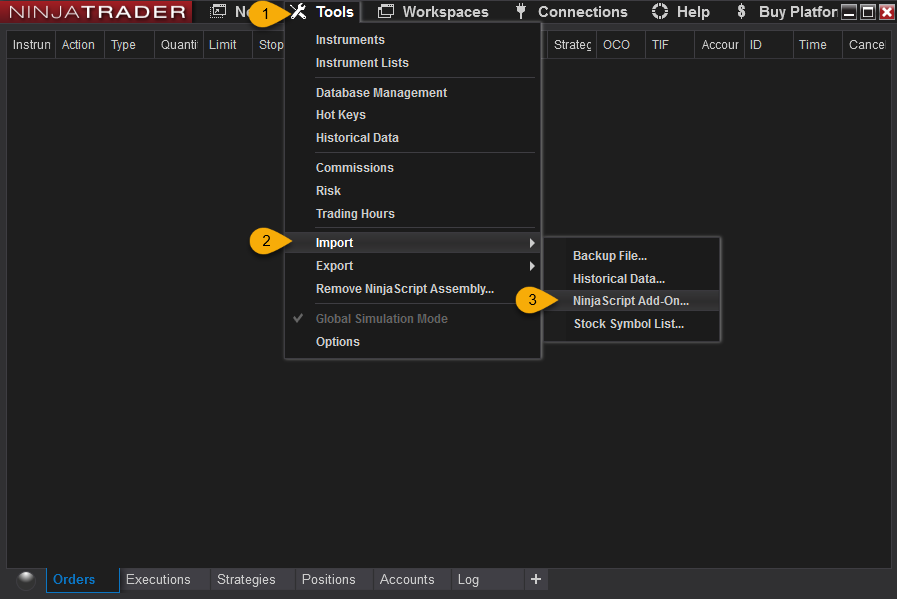The image size is (897, 599).
Task: Expand the Export submenu arrow
Action: [532, 266]
